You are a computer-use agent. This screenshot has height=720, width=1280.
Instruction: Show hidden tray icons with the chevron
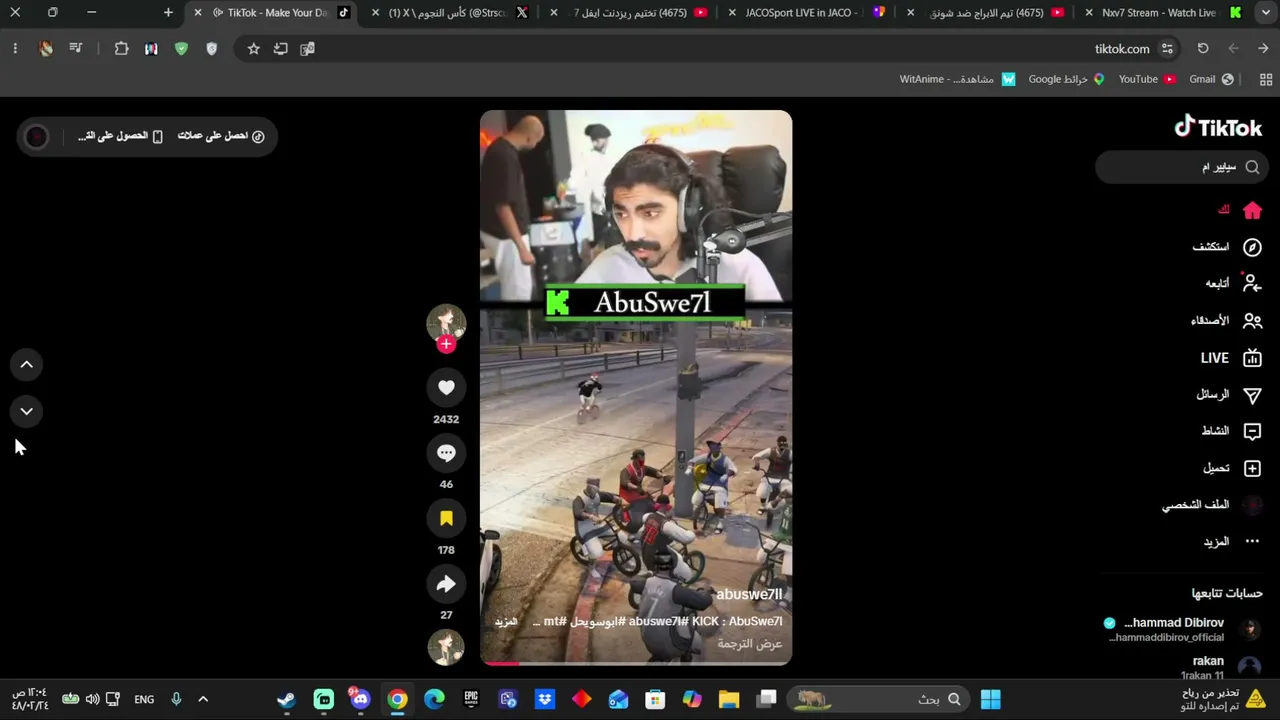(203, 699)
